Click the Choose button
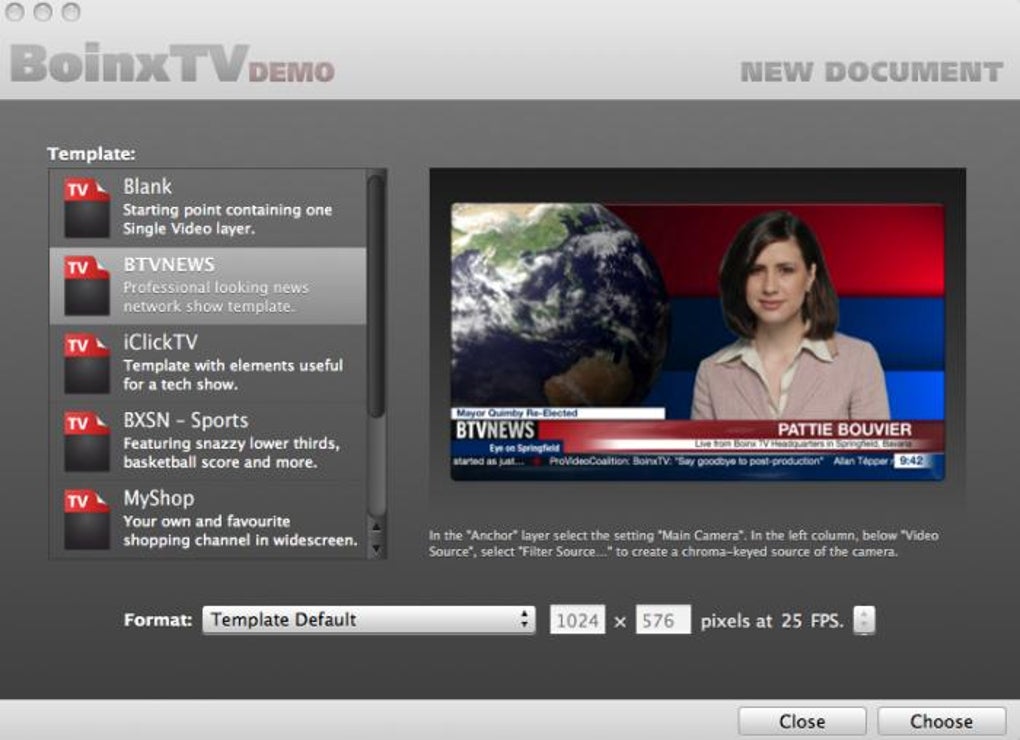 coord(941,721)
